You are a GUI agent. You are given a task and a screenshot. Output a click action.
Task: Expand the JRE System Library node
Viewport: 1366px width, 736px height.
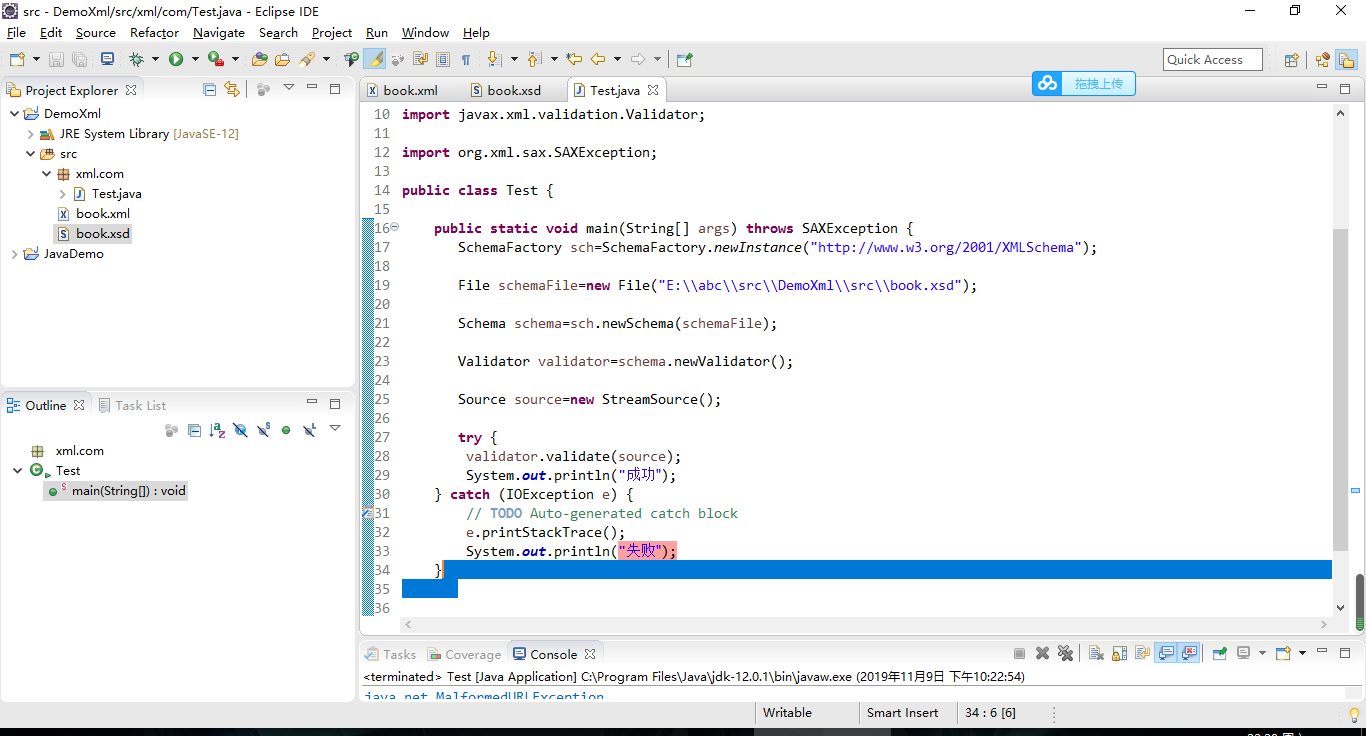point(30,134)
